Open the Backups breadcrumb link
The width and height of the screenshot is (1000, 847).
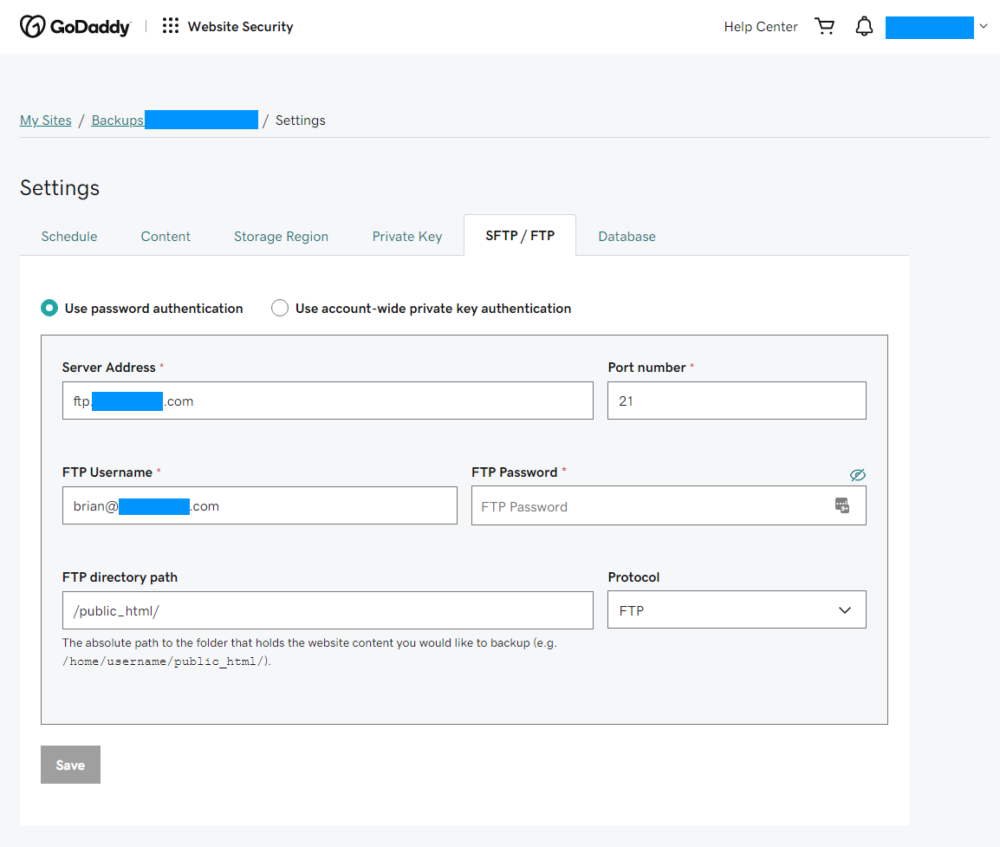(x=117, y=119)
